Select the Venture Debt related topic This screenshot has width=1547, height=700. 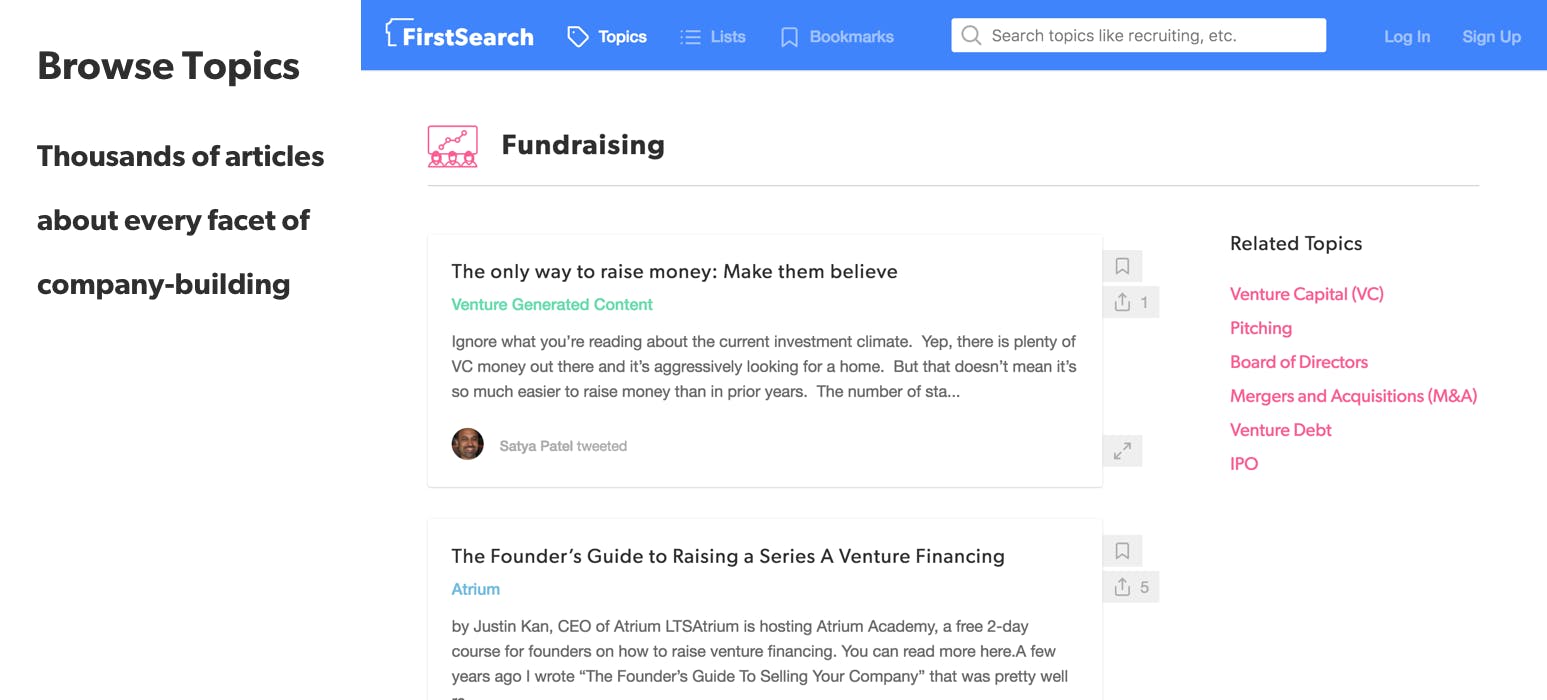[x=1280, y=430]
